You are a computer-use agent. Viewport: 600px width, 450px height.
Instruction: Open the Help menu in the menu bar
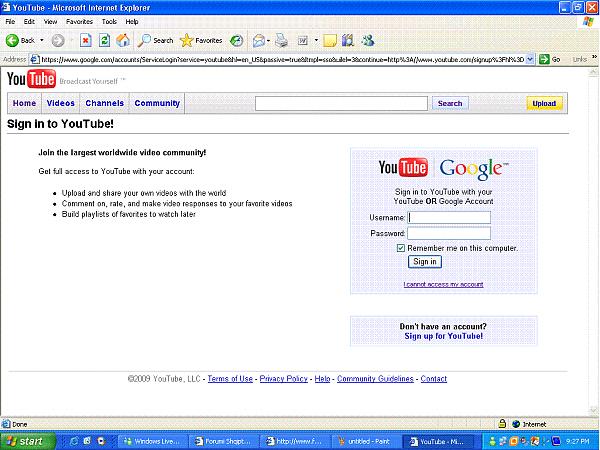pyautogui.click(x=132, y=21)
